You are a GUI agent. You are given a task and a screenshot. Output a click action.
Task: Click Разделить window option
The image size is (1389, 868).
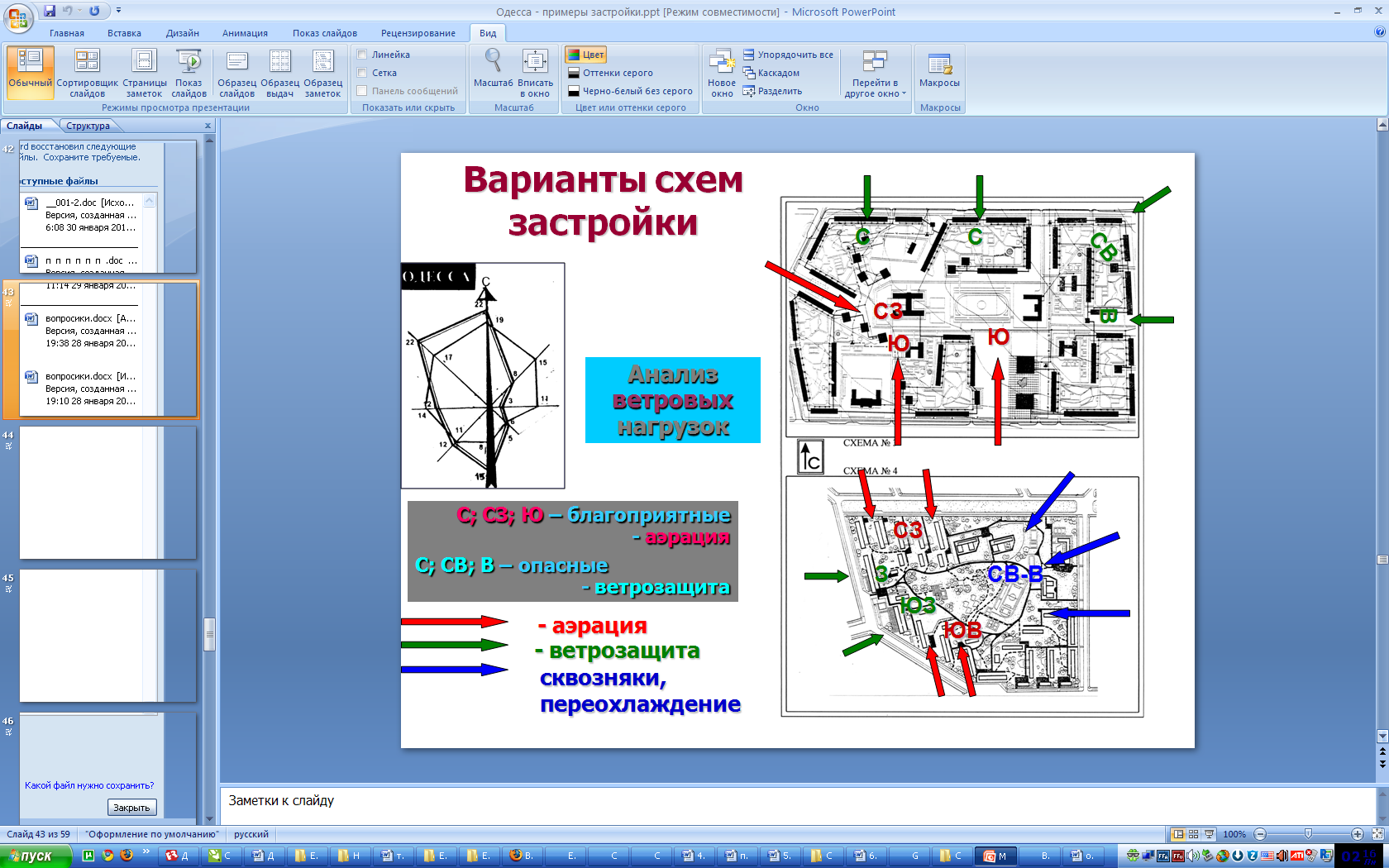772,91
